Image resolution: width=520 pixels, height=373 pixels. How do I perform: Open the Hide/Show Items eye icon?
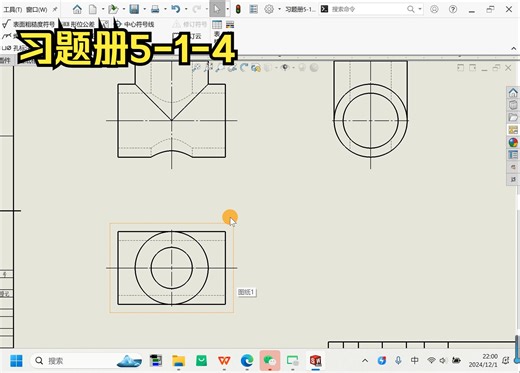point(285,68)
